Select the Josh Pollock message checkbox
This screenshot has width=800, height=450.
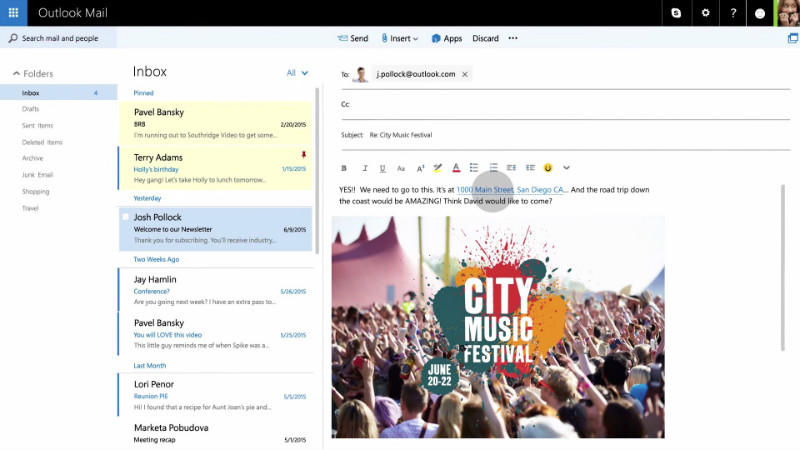[x=126, y=217]
